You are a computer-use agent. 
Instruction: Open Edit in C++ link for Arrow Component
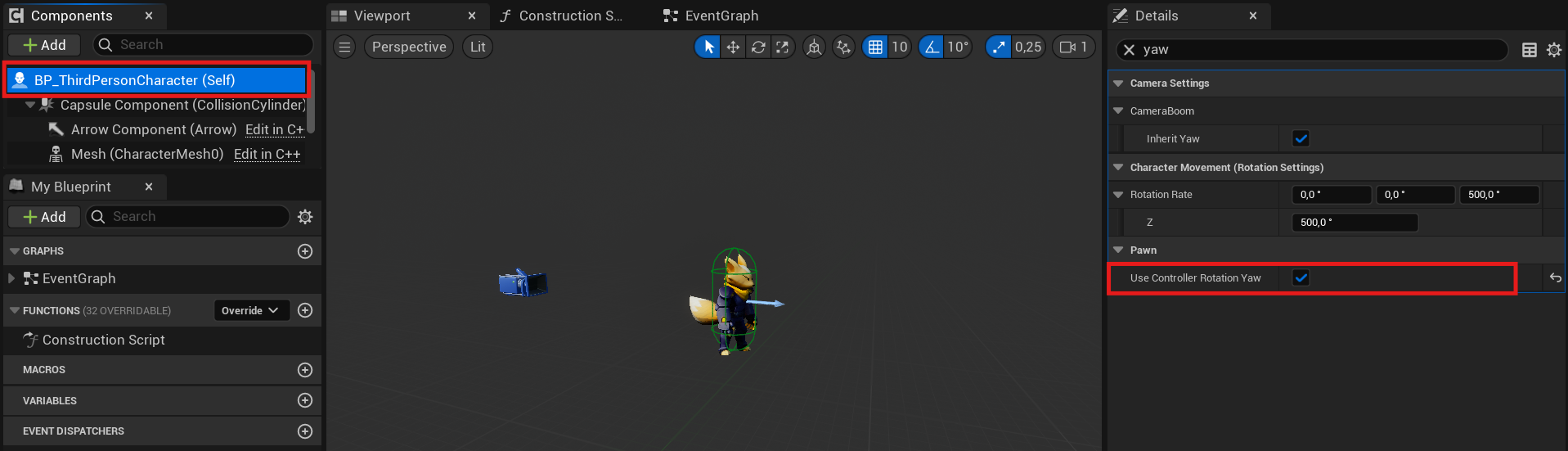[274, 129]
